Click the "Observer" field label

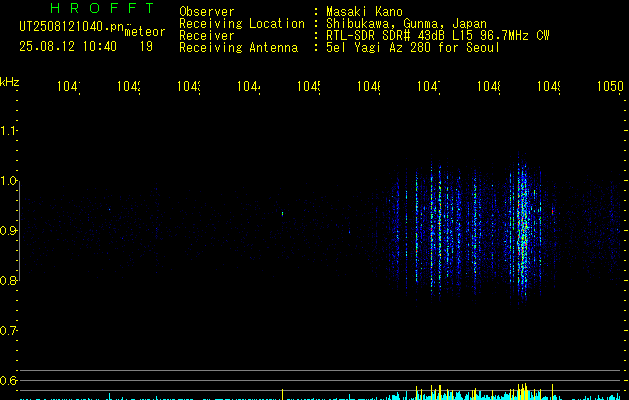point(207,11)
